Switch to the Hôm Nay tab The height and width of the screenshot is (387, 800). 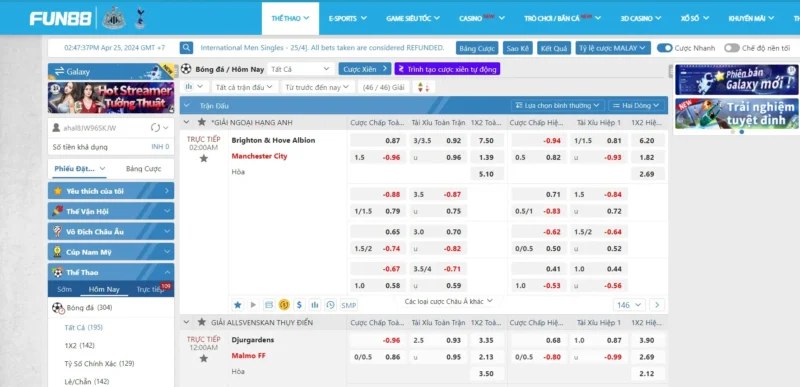tap(104, 289)
